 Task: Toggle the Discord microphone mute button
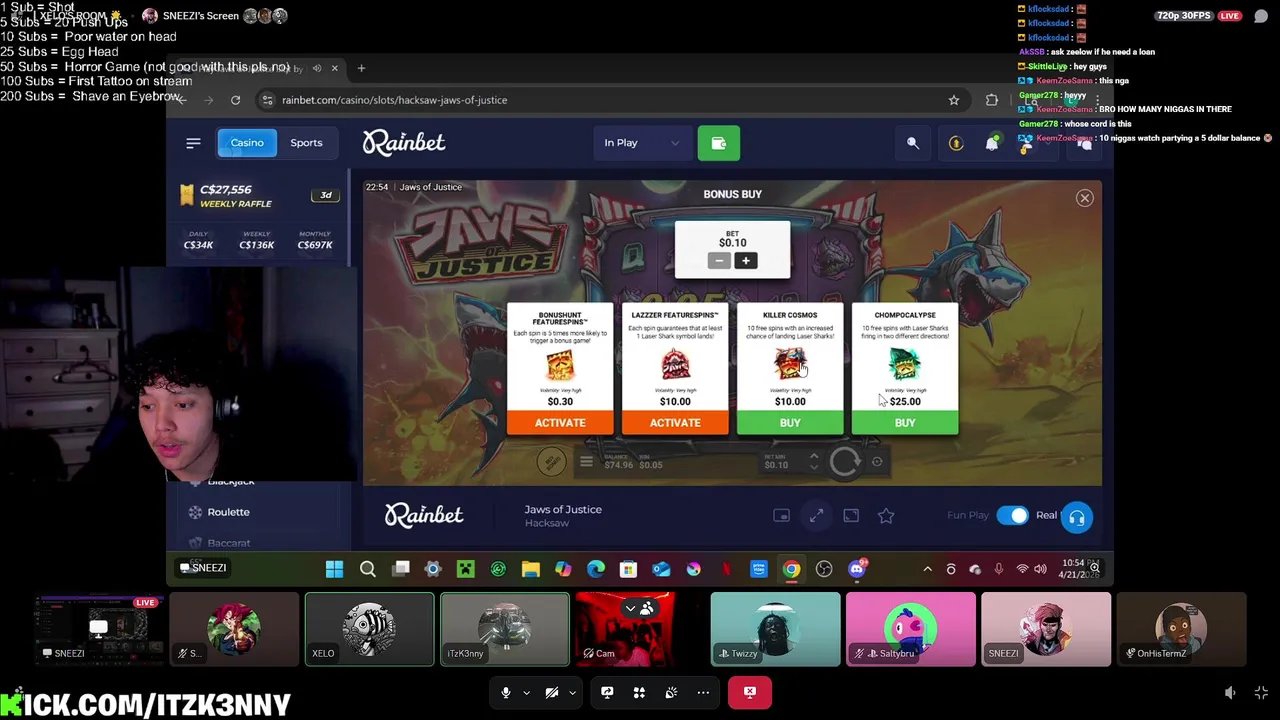click(x=506, y=692)
